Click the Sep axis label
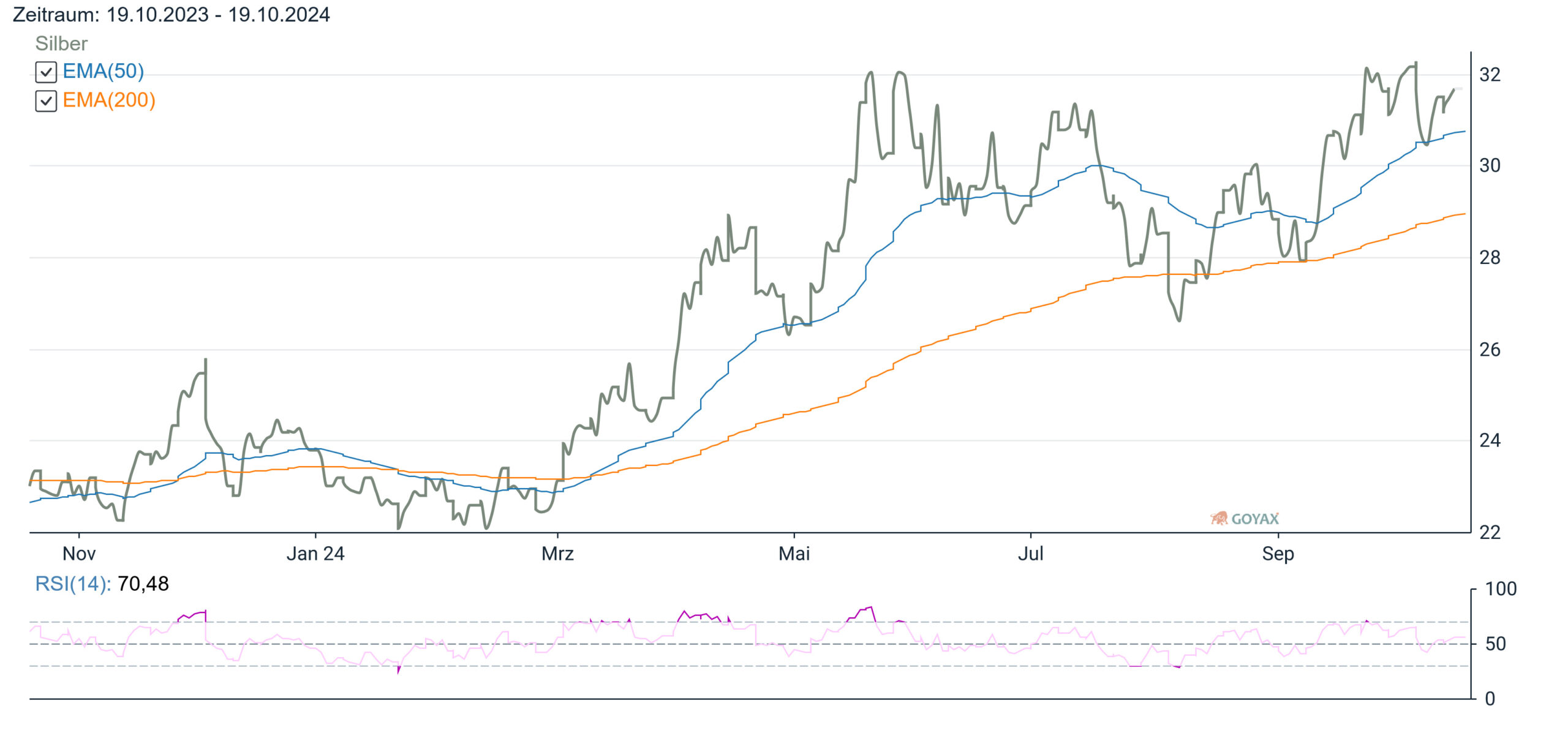The height and width of the screenshot is (752, 1568). [x=1278, y=554]
